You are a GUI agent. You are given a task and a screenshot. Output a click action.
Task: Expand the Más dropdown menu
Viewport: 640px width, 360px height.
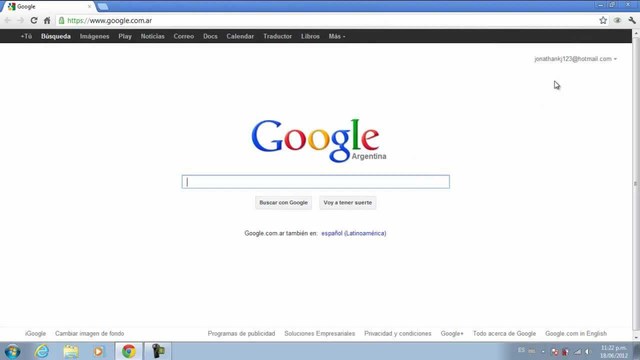tap(337, 36)
